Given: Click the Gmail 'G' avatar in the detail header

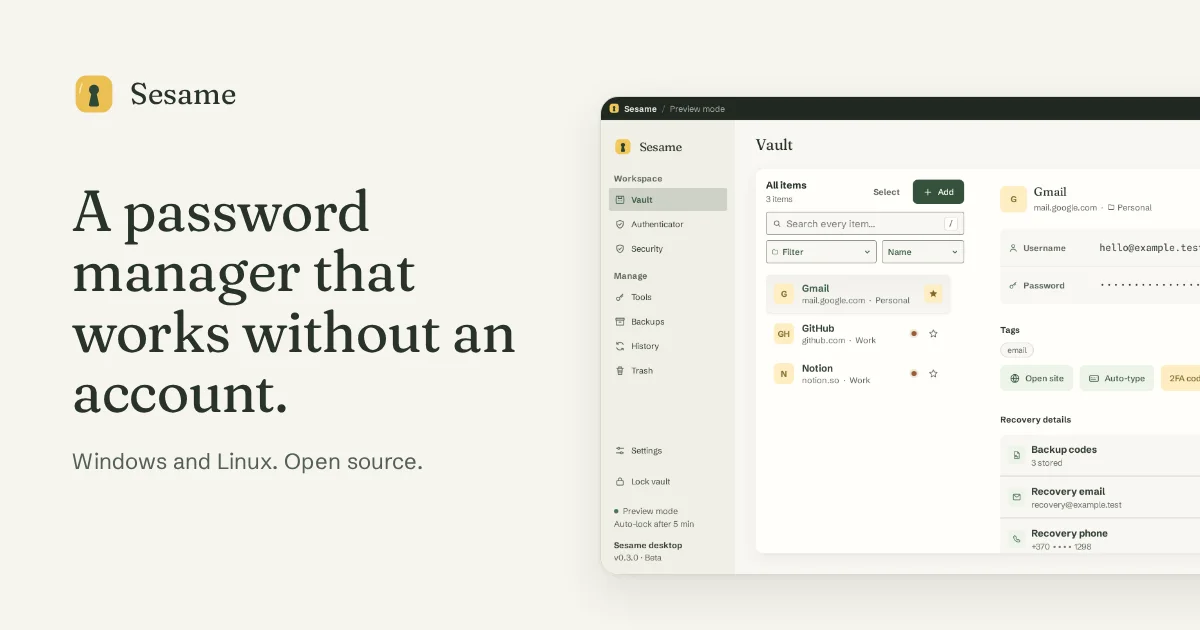Looking at the screenshot, I should click(1013, 199).
